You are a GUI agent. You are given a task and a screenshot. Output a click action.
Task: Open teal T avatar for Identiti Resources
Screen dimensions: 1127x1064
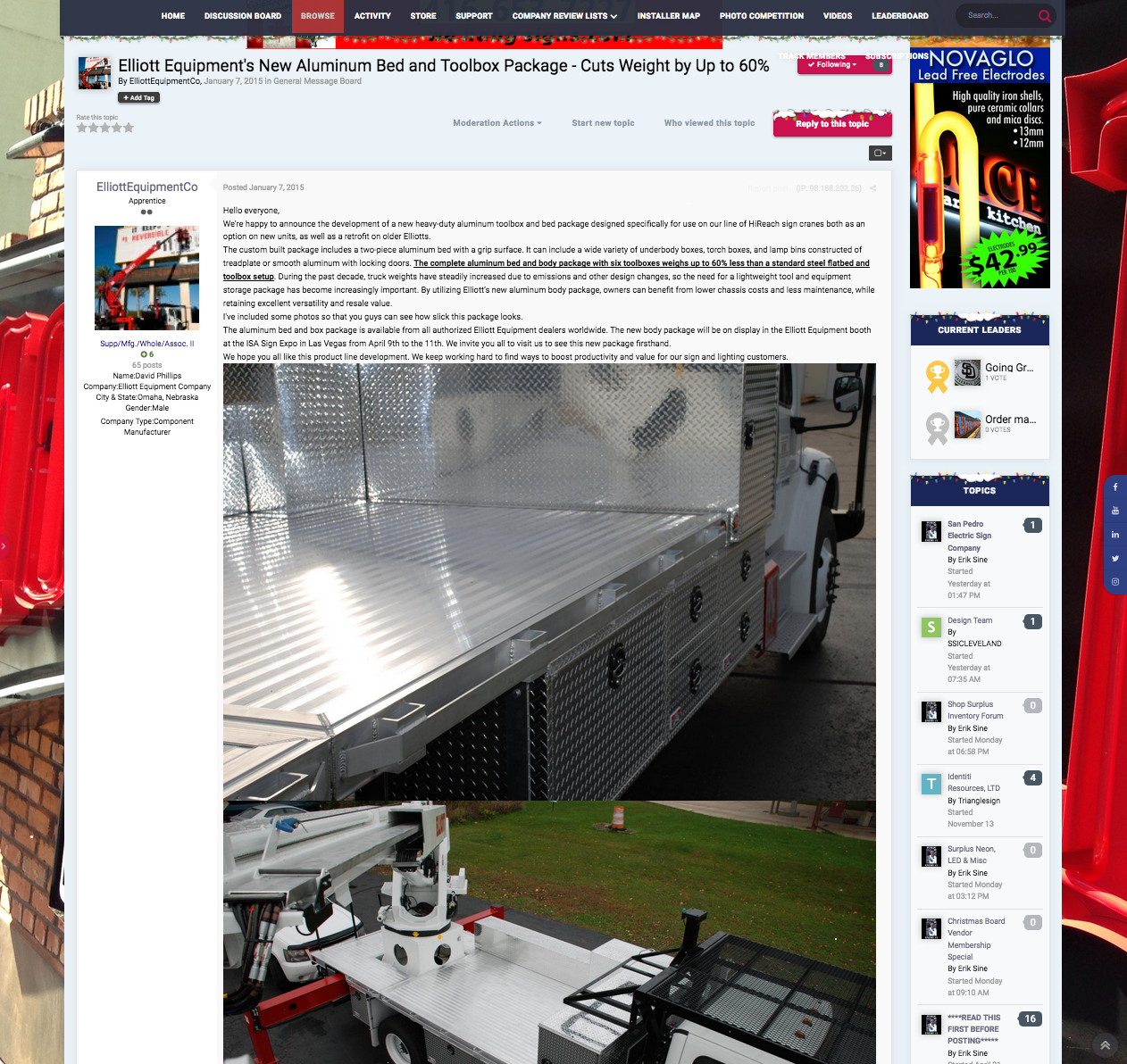(931, 784)
